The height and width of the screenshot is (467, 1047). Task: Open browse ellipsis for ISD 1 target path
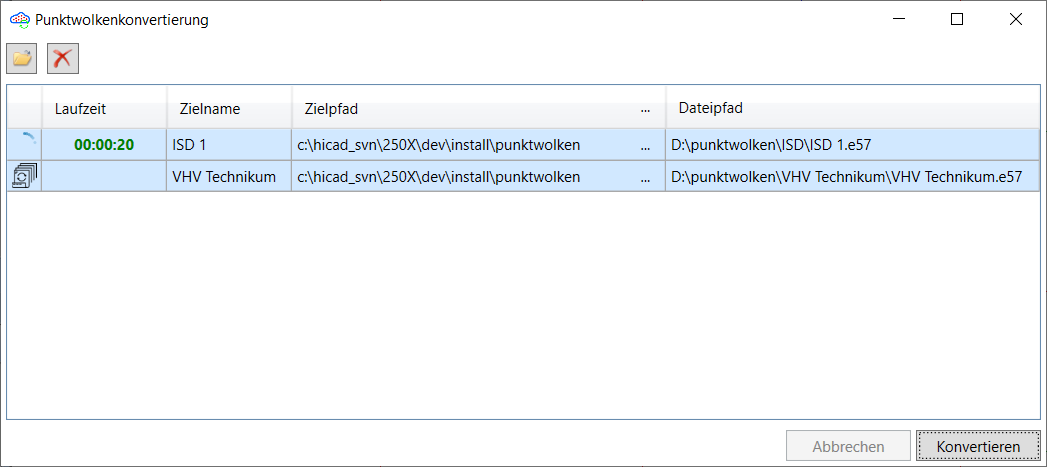point(646,145)
